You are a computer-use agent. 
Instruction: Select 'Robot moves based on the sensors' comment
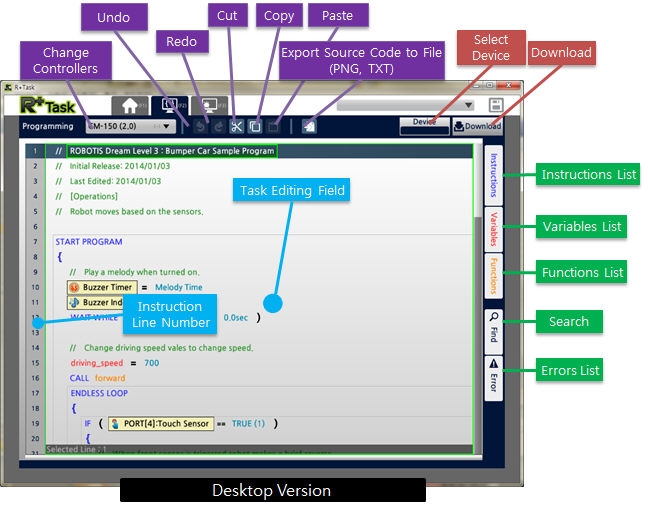136,212
